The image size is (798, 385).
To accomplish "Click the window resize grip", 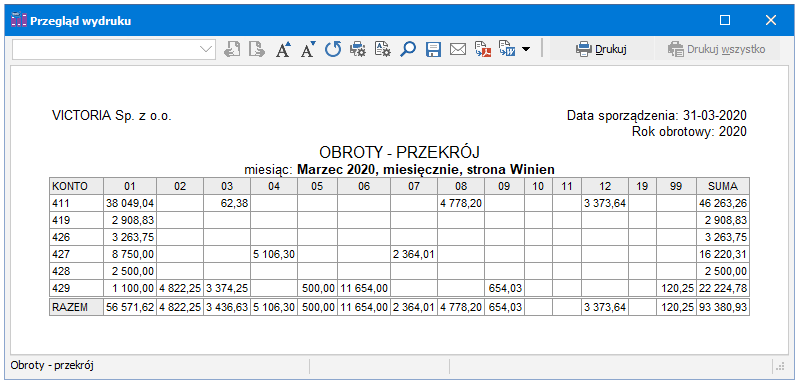I will click(780, 366).
